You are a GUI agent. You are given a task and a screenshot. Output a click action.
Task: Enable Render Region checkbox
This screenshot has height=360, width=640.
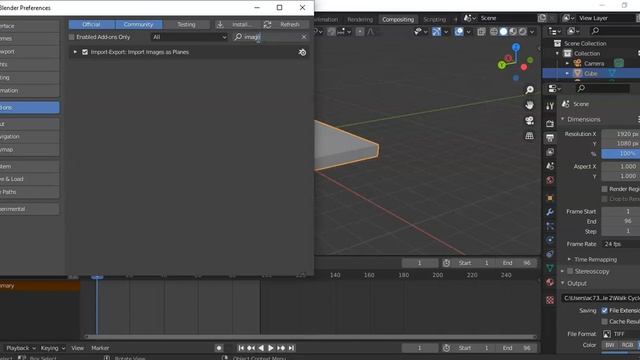tap(604, 189)
